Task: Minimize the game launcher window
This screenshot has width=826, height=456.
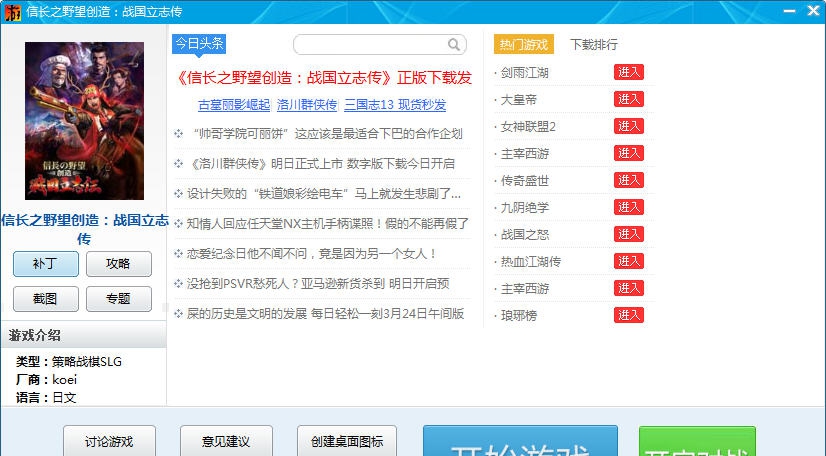Action: (x=789, y=11)
